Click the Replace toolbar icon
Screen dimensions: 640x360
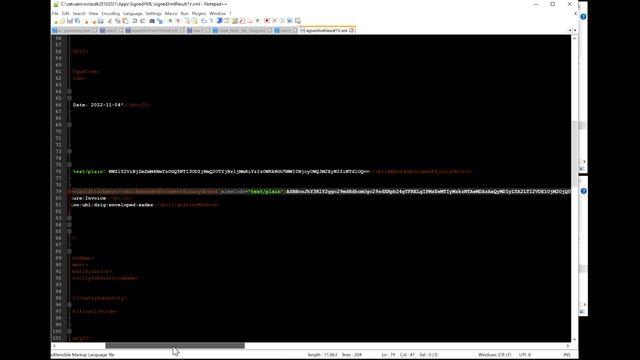click(x=160, y=21)
